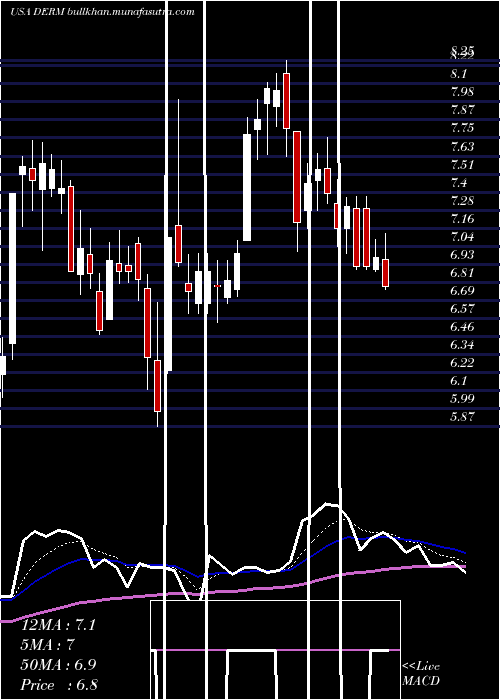
Task: Click the 7.63 price level label
Action: point(462,146)
